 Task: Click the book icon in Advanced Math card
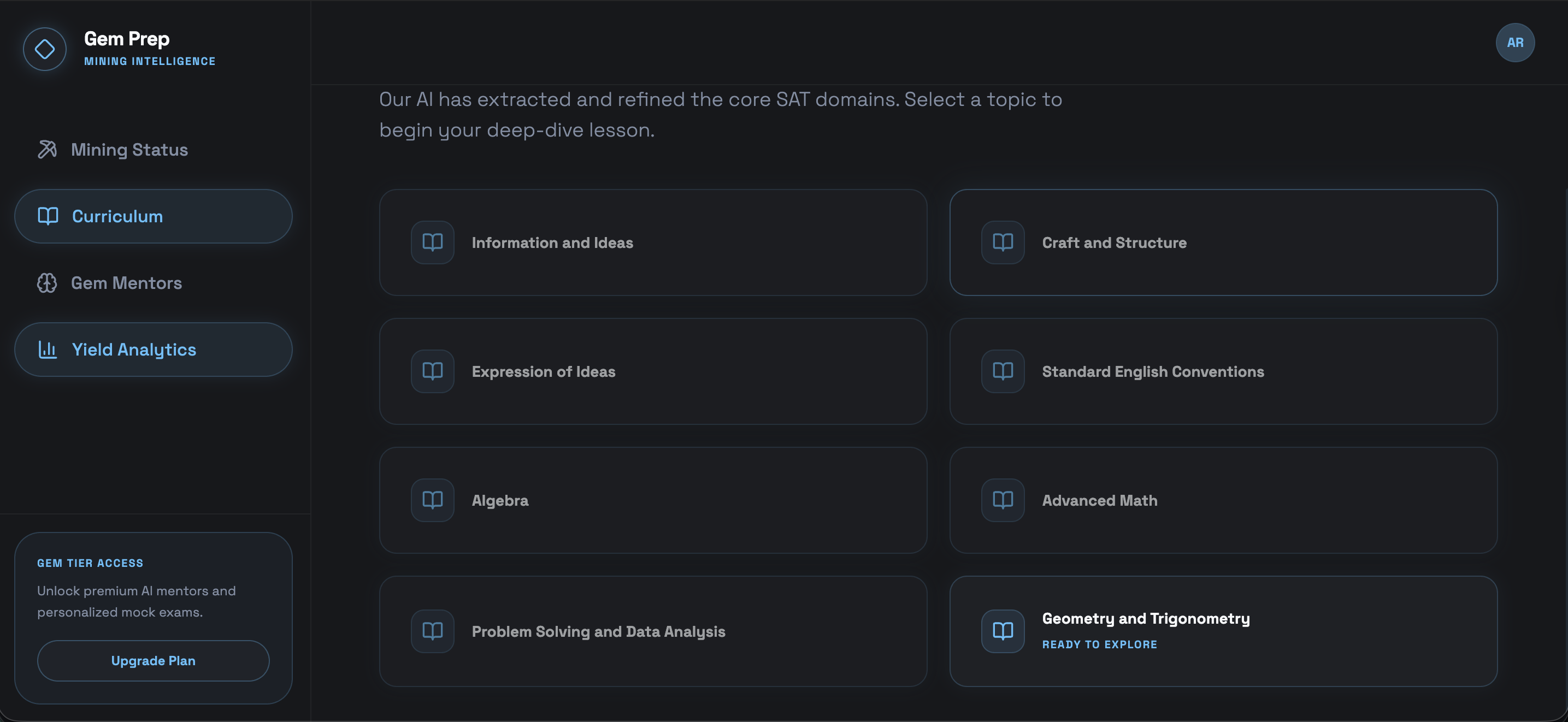1003,500
